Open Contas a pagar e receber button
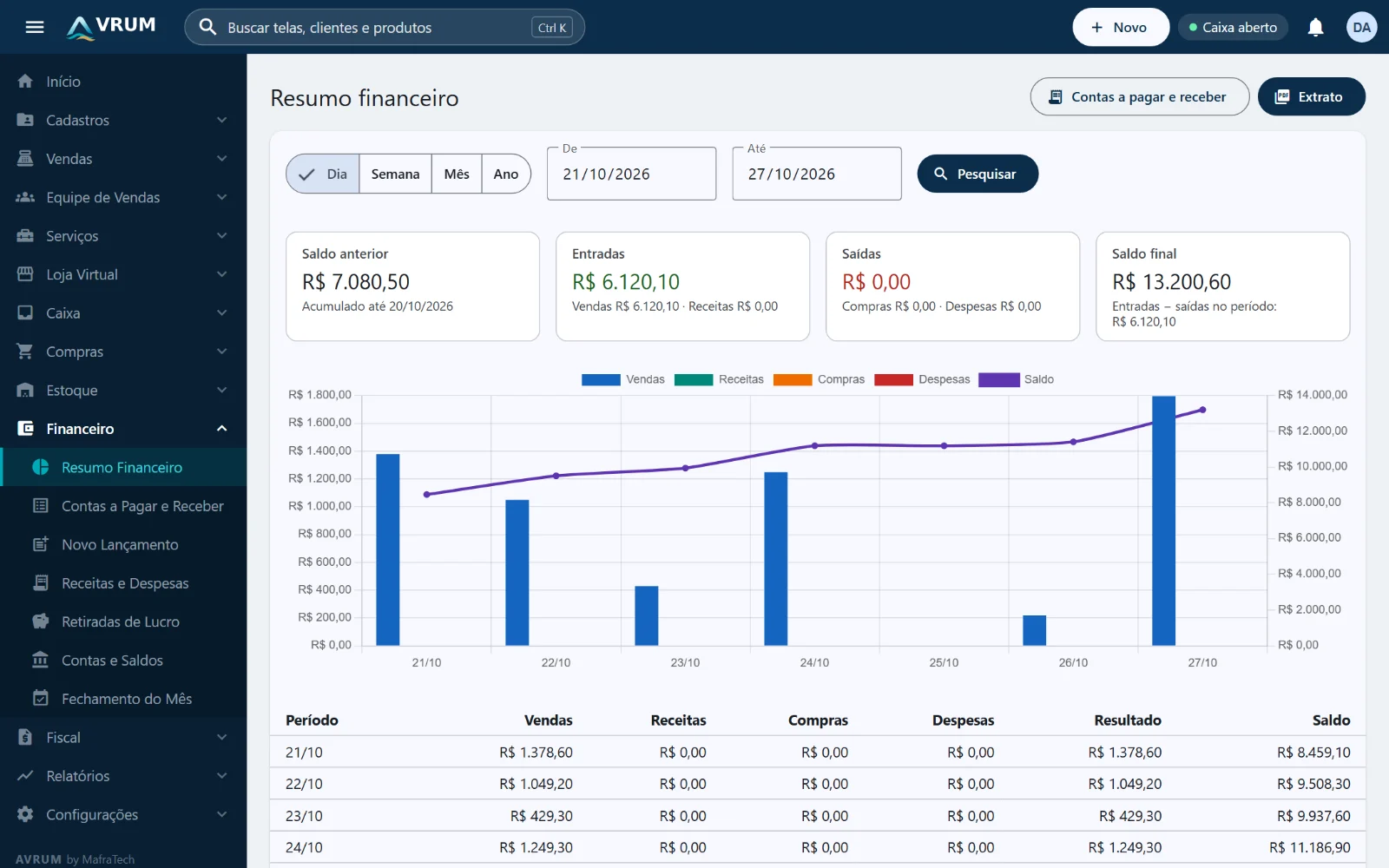Viewport: 1389px width, 868px height. [1140, 96]
